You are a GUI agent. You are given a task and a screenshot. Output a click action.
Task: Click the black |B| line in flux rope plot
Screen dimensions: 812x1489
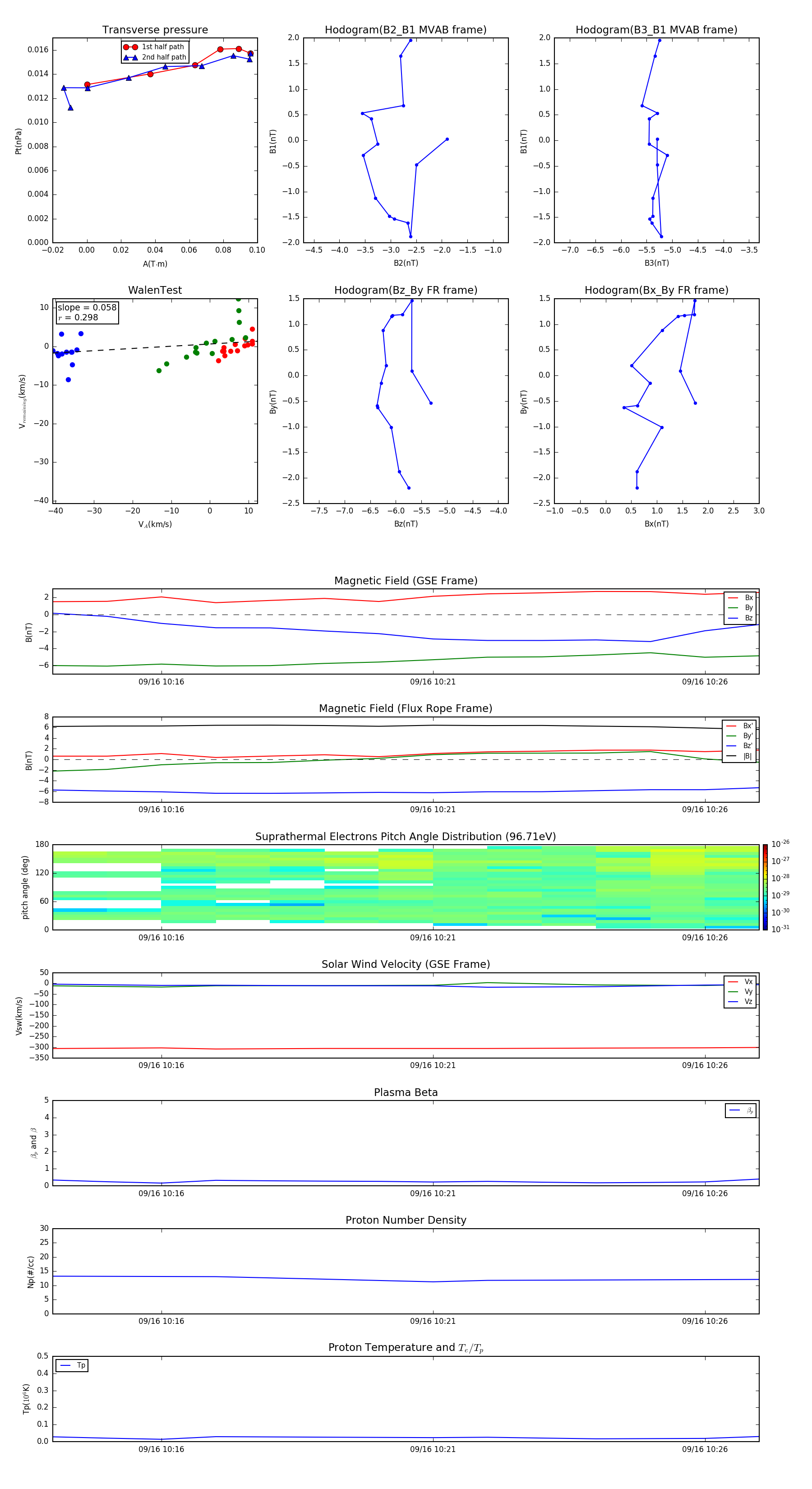tap(406, 726)
